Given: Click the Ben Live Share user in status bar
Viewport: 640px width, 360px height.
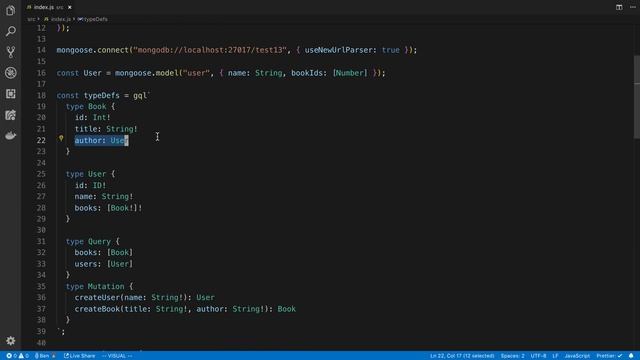Looking at the screenshot, I should (x=45, y=356).
